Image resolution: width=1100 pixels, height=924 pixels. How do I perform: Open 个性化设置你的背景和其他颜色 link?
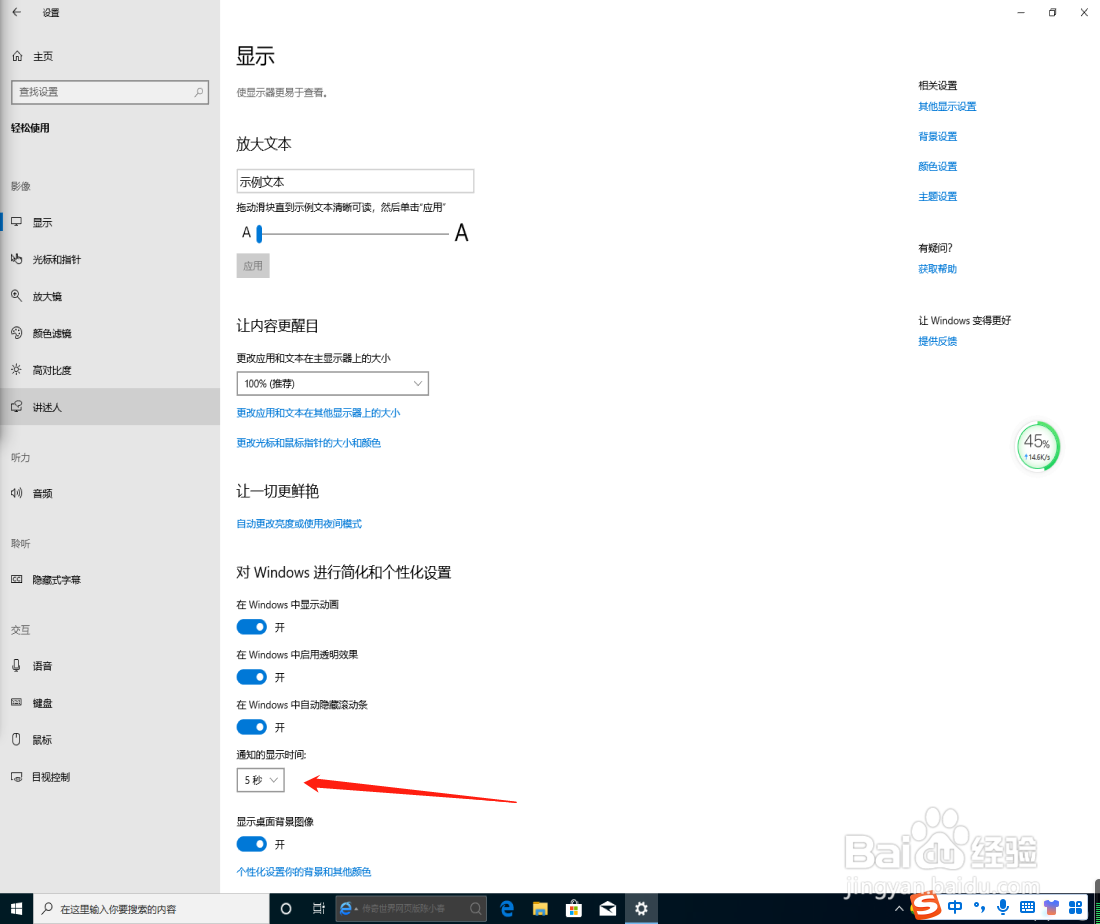point(304,871)
